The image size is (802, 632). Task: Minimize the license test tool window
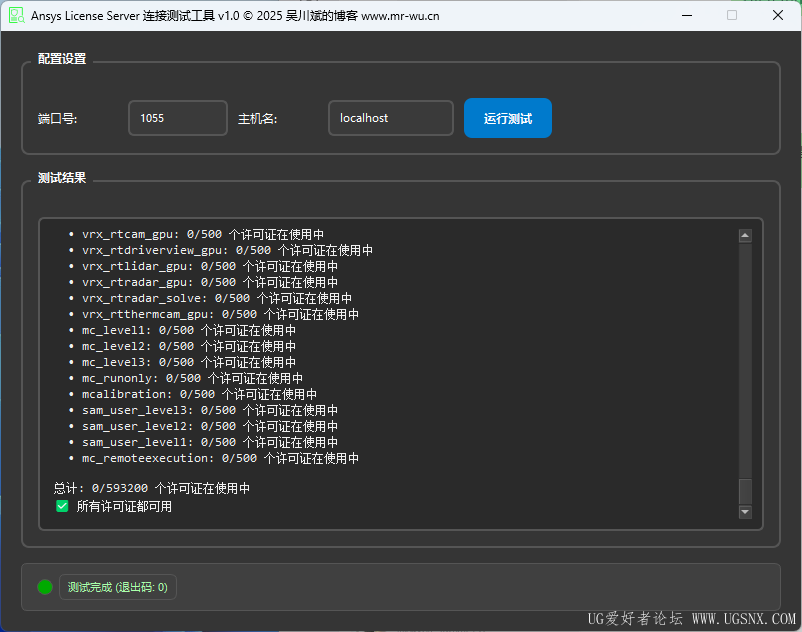687,15
